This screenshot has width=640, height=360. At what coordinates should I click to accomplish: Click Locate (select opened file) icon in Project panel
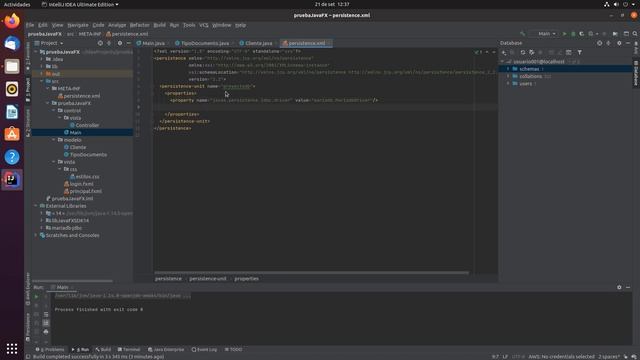tap(100, 43)
